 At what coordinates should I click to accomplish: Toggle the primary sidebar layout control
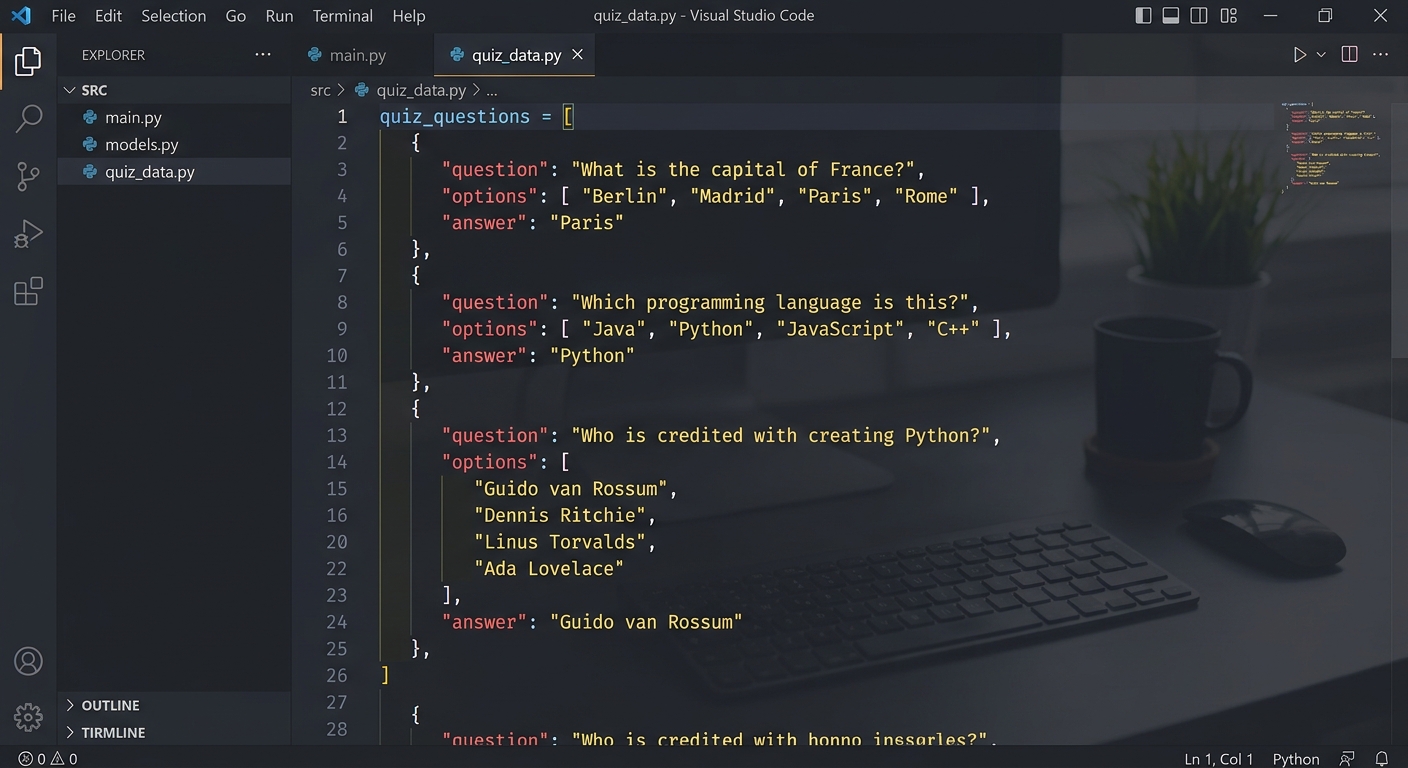tap(1141, 15)
